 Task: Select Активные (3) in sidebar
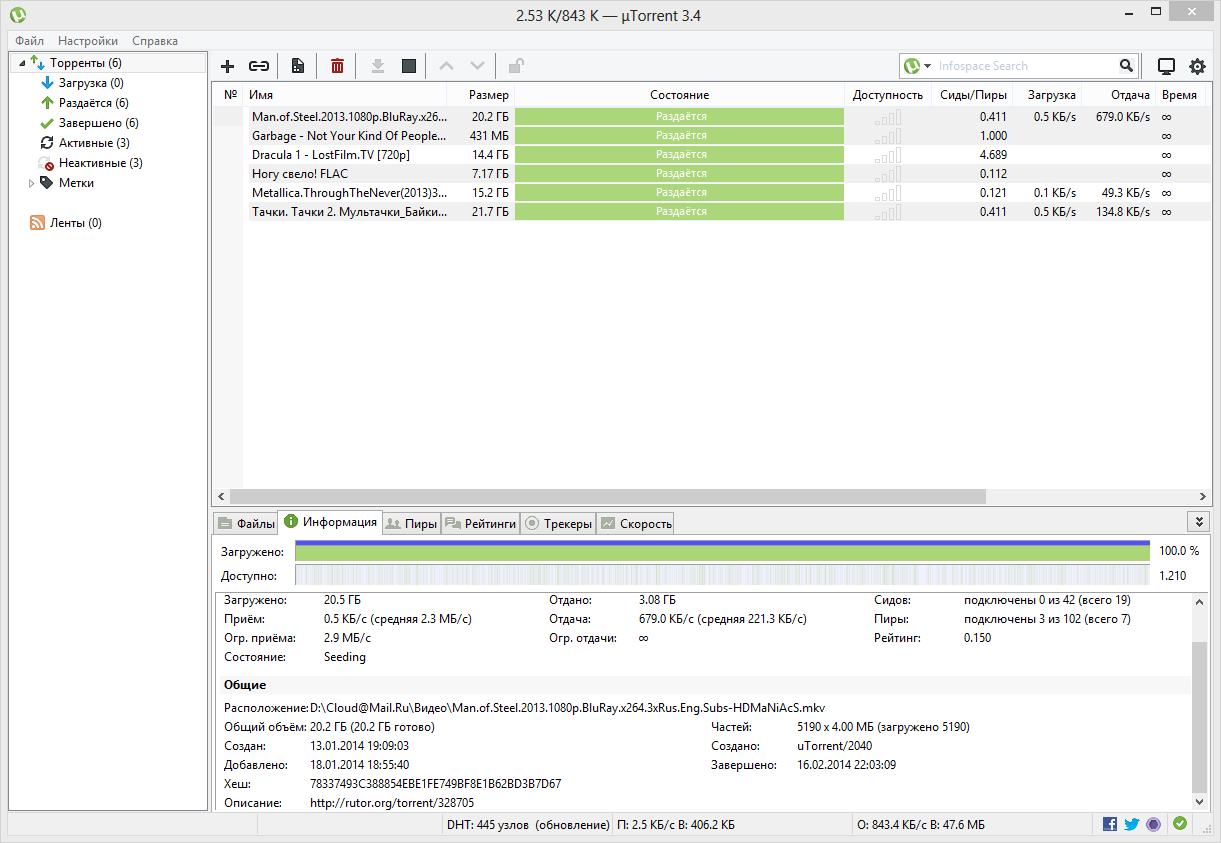pyautogui.click(x=93, y=143)
